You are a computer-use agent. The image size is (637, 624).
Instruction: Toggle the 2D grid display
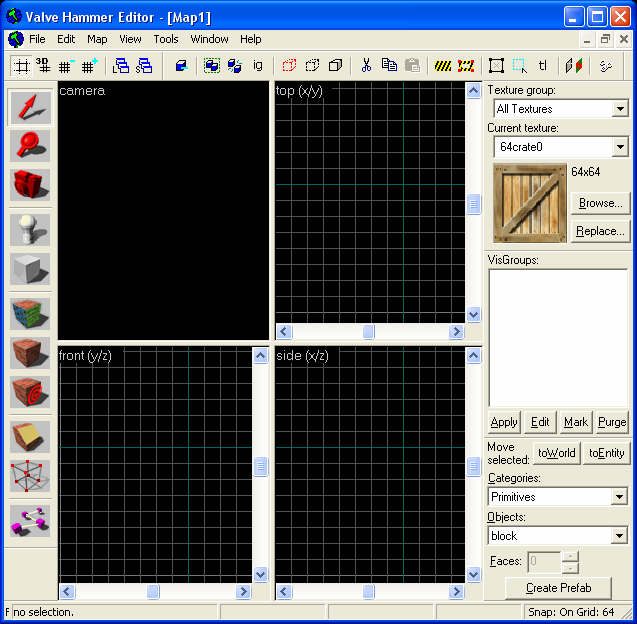tap(21, 66)
